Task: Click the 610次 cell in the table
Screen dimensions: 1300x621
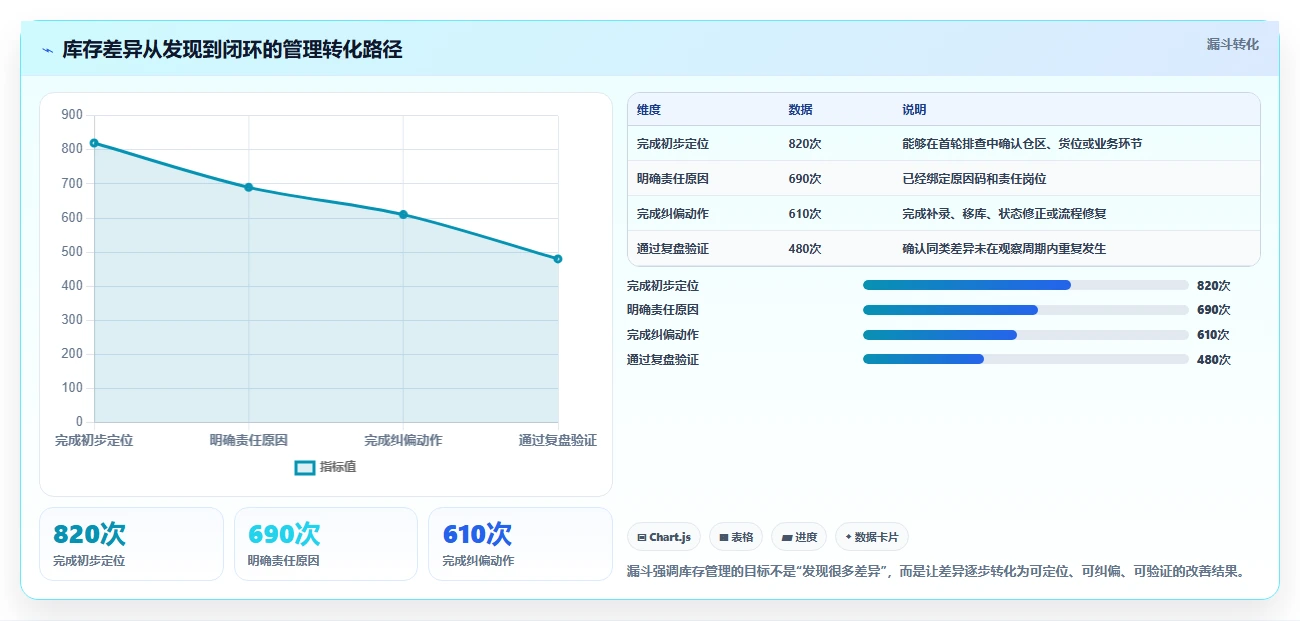Action: (805, 214)
